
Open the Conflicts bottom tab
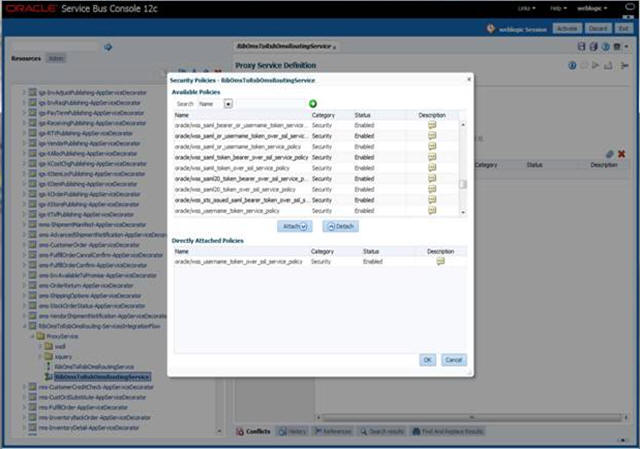coord(253,431)
